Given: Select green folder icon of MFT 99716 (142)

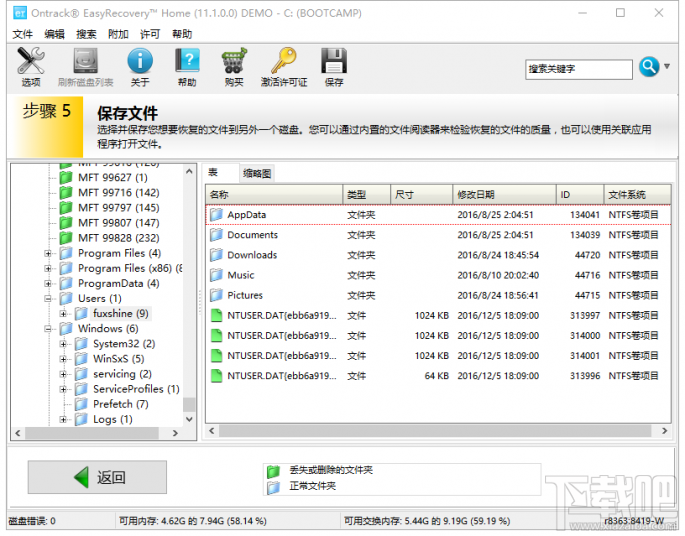Looking at the screenshot, I should [x=66, y=193].
